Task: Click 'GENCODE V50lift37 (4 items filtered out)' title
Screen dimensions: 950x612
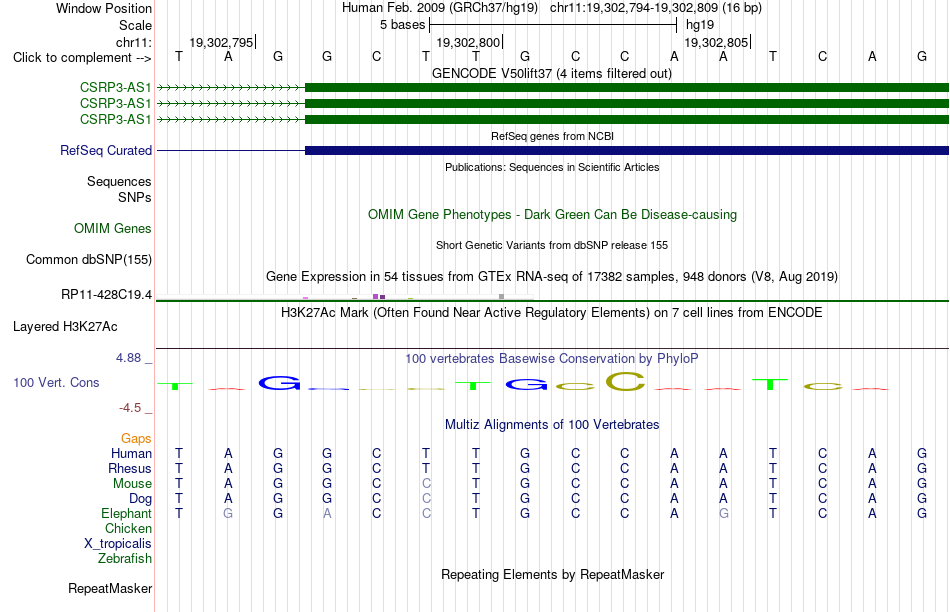Action: tap(552, 73)
